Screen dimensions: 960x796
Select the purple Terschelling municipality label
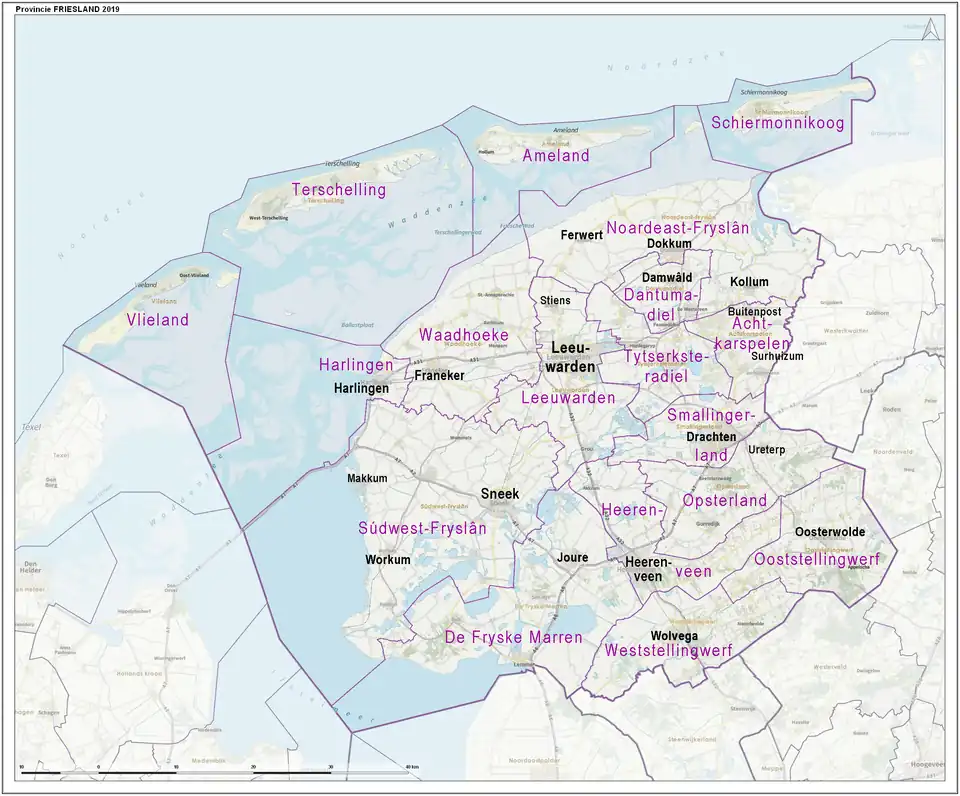(x=338, y=189)
